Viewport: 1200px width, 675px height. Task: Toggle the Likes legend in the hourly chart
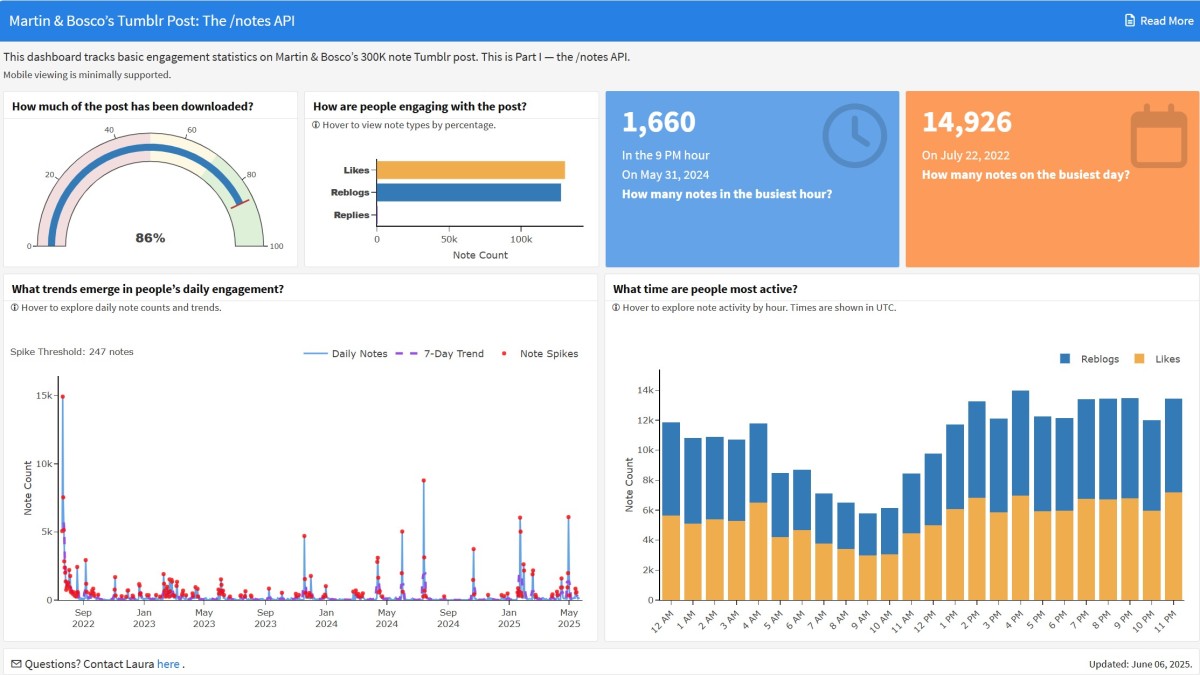coord(1137,356)
